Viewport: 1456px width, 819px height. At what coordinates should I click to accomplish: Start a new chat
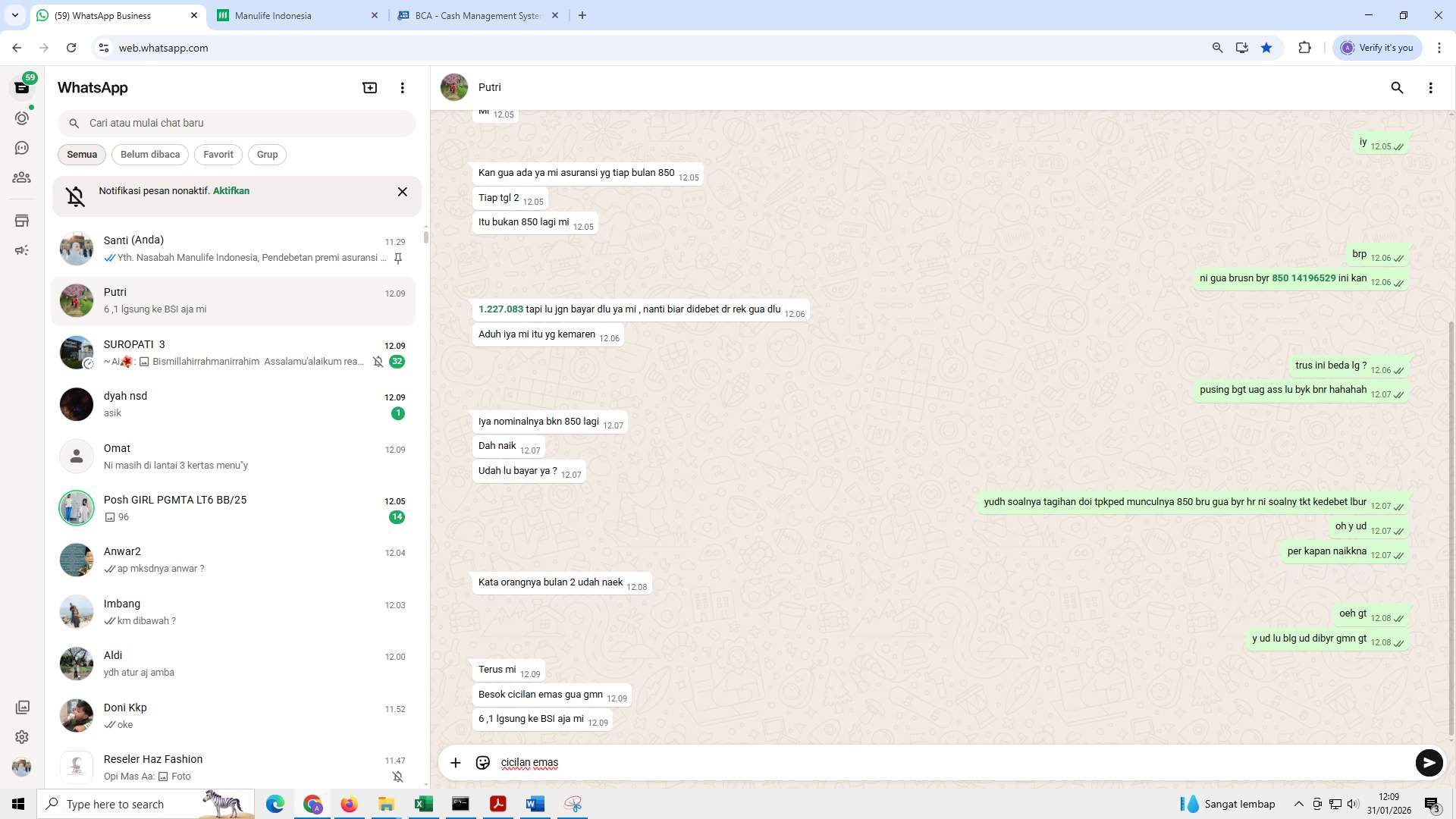point(369,87)
